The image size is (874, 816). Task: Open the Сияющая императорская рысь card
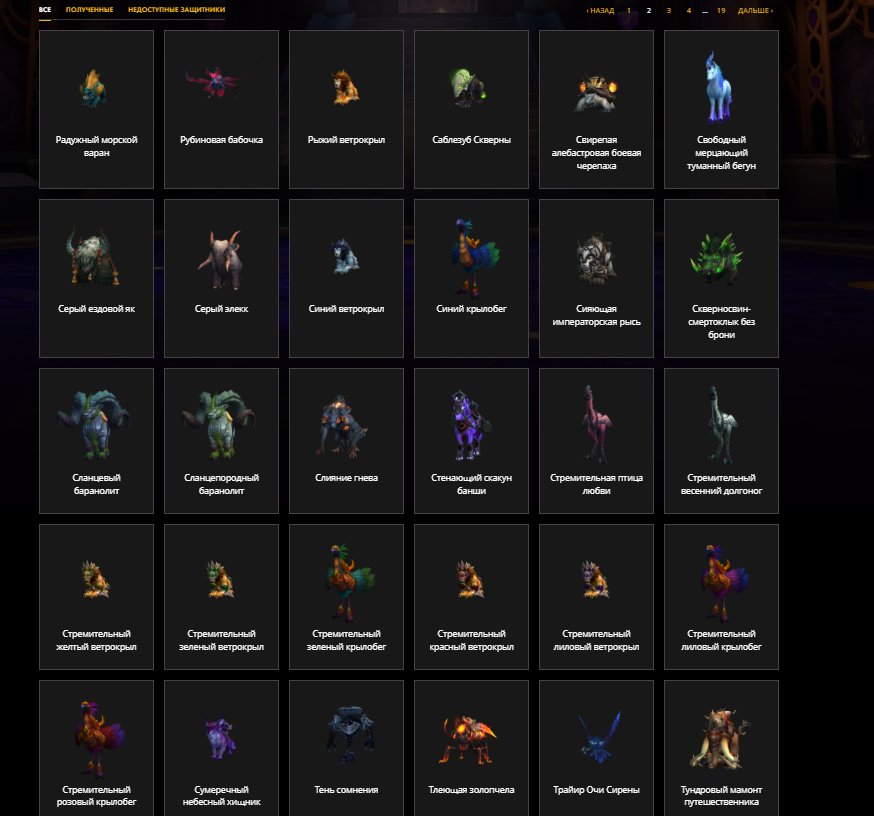click(x=596, y=278)
